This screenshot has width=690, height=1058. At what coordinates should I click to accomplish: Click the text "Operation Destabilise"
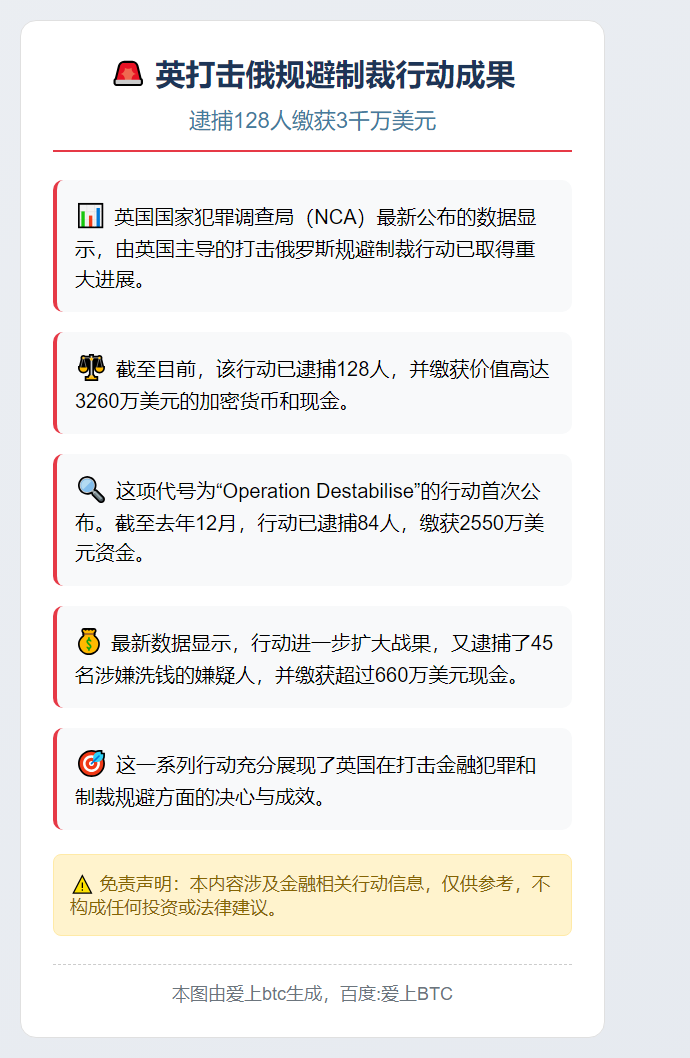tap(318, 491)
